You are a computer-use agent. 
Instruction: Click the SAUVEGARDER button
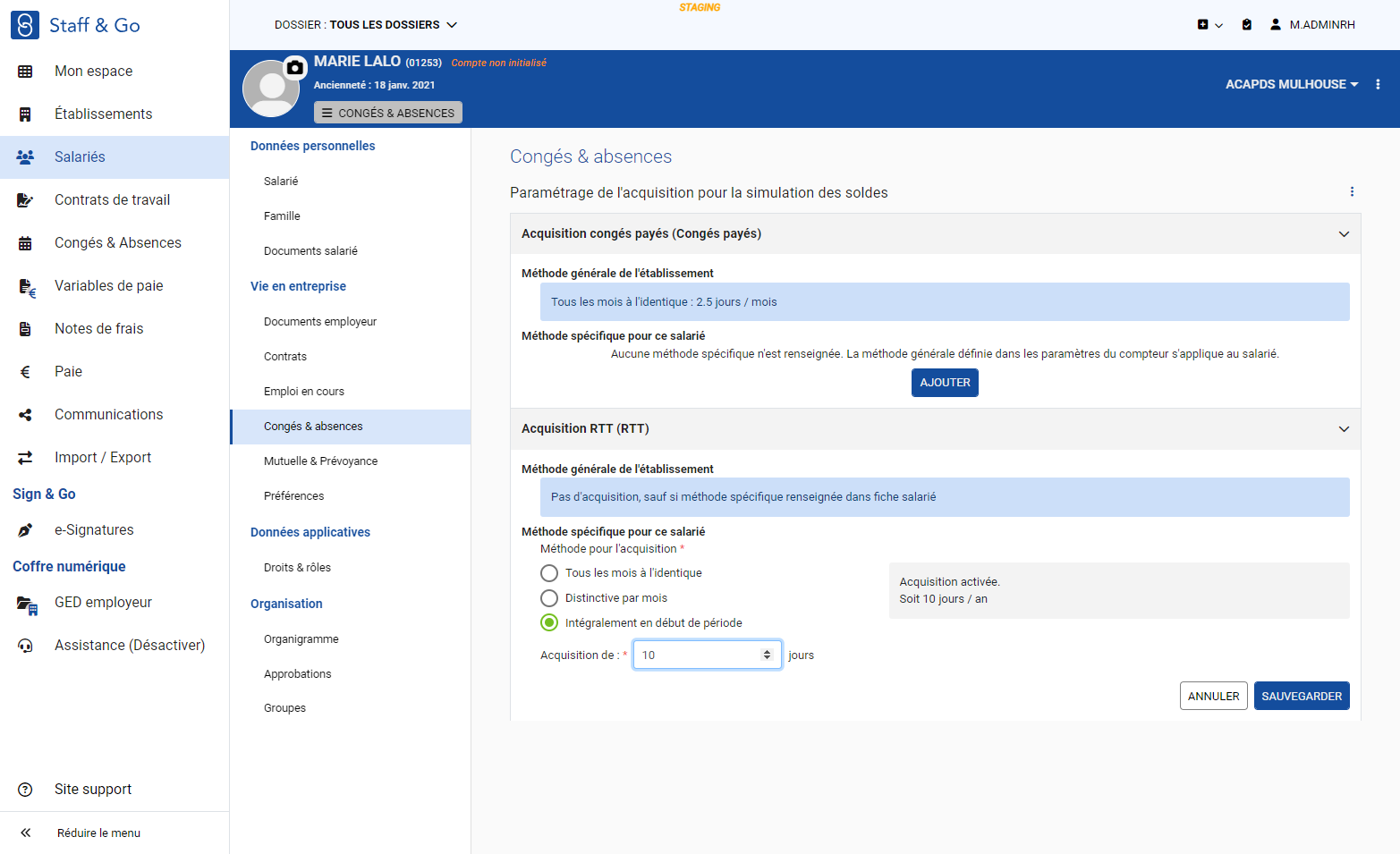coord(1302,697)
